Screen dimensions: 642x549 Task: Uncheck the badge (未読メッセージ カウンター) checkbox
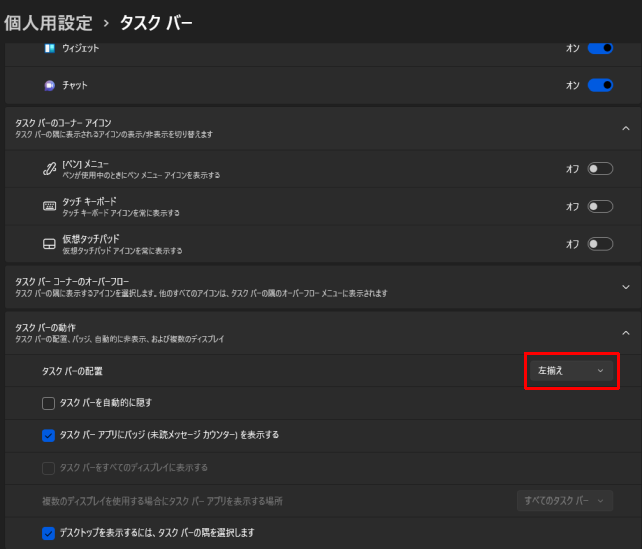click(x=48, y=435)
